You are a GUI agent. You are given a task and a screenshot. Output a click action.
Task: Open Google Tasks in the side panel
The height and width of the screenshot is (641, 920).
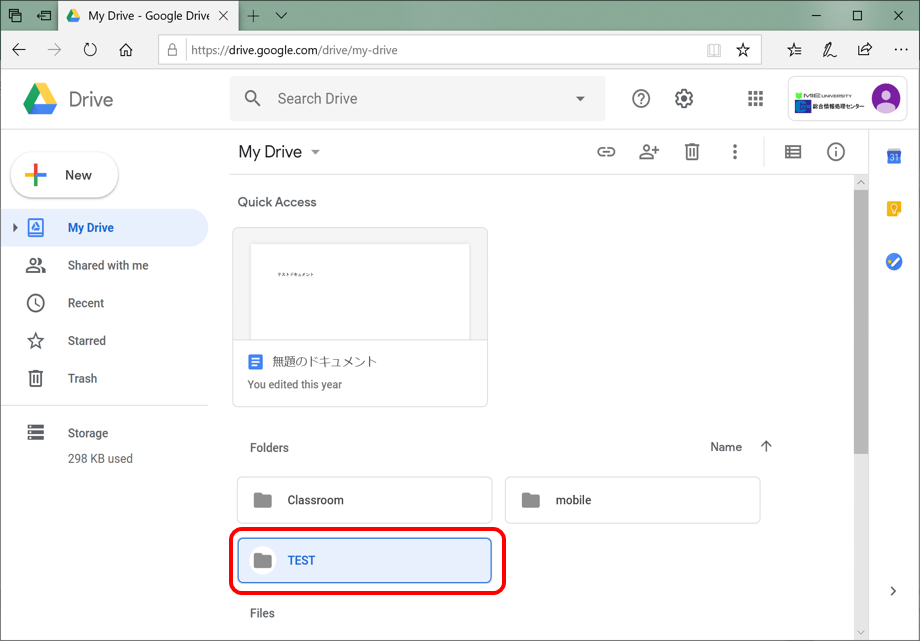(892, 262)
